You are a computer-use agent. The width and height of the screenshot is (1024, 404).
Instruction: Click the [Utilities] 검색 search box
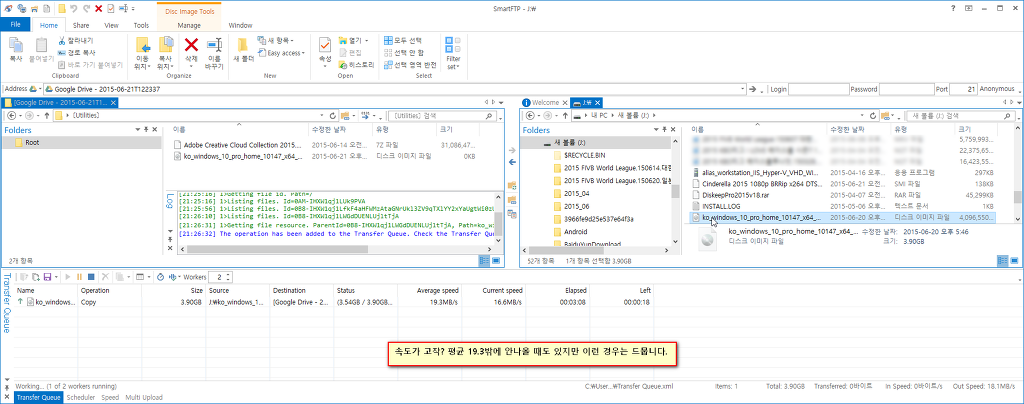click(x=441, y=116)
